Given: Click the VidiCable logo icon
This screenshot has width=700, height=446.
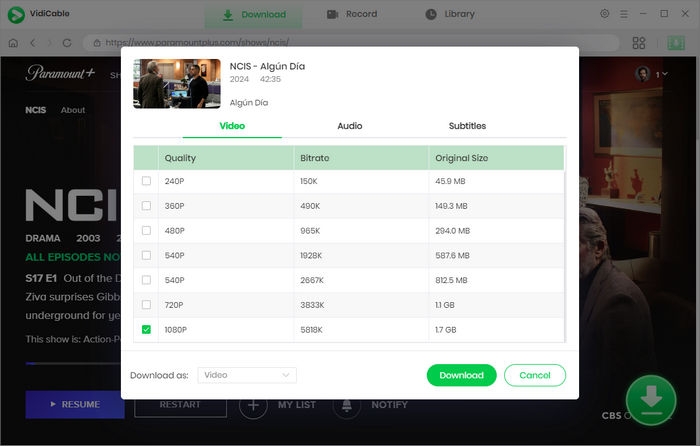Looking at the screenshot, I should 16,14.
